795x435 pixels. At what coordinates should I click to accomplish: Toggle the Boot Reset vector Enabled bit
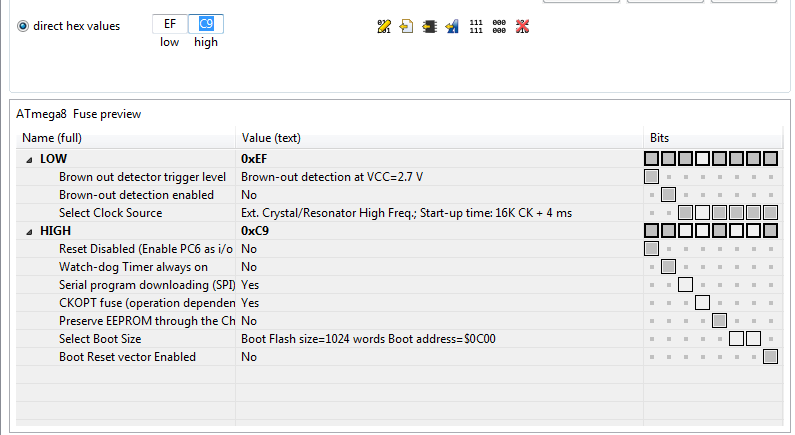(770, 357)
